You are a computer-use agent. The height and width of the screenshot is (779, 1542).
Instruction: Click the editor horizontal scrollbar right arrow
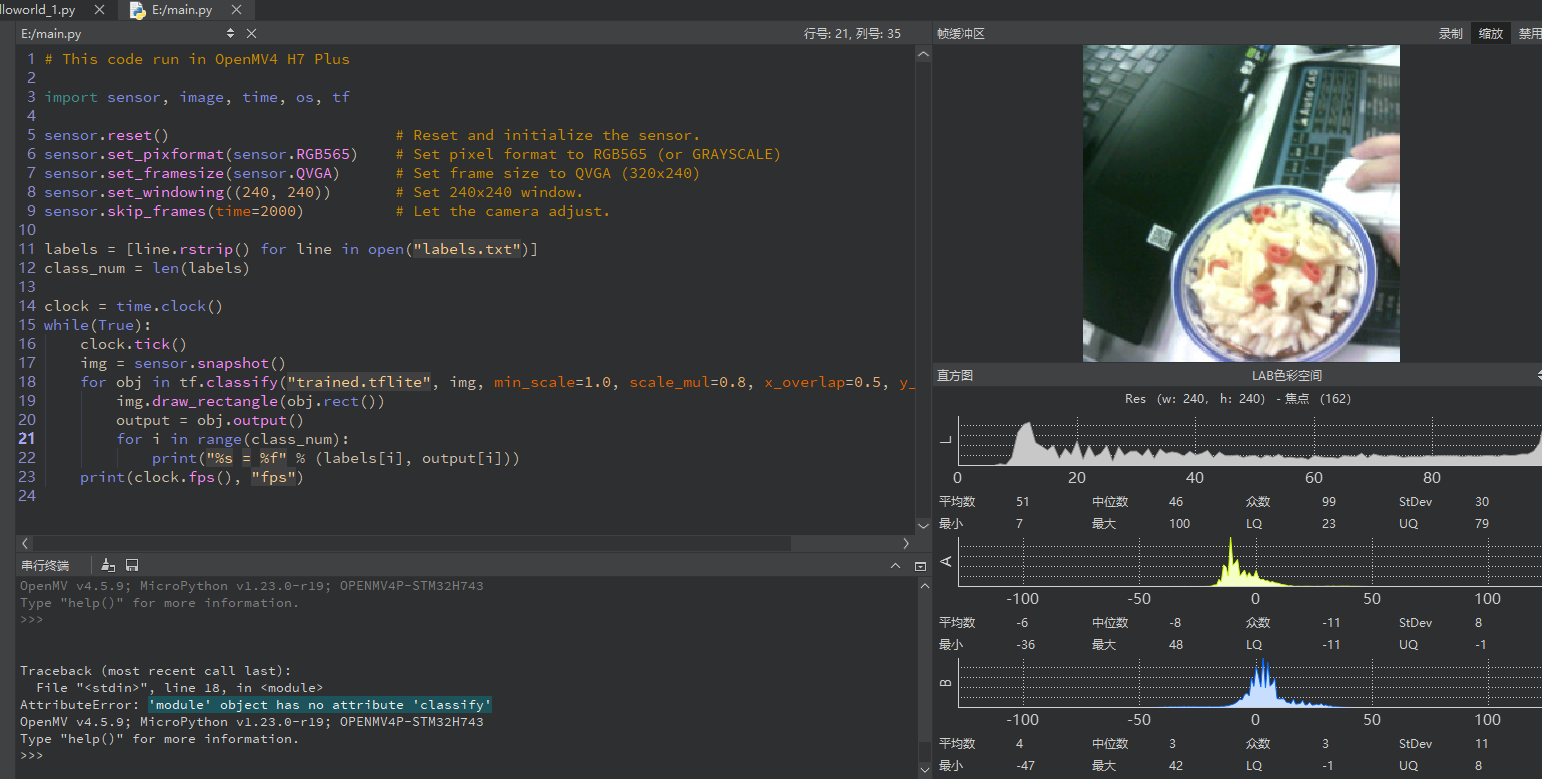tap(906, 543)
